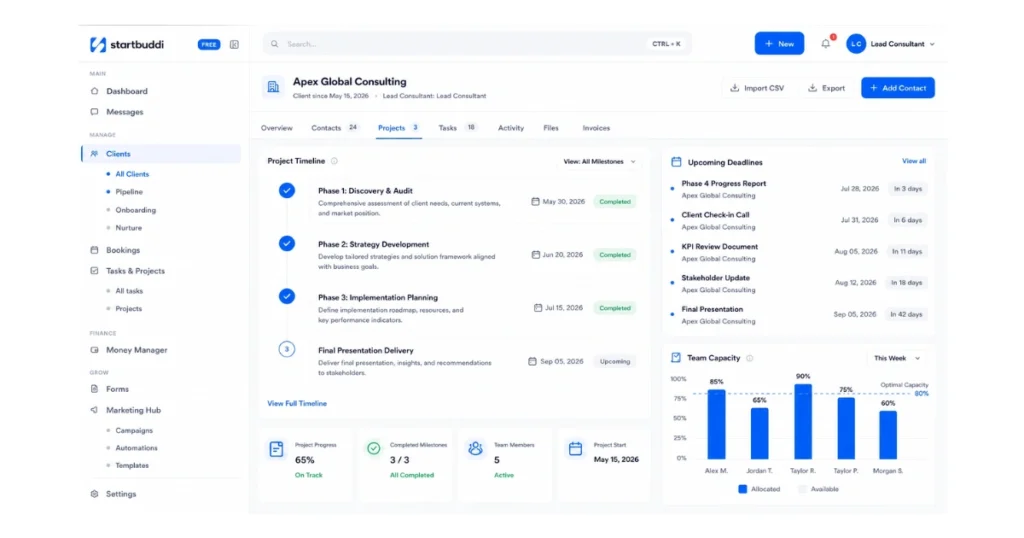Open the Tasks tab
This screenshot has height=538, width=1024.
457,128
